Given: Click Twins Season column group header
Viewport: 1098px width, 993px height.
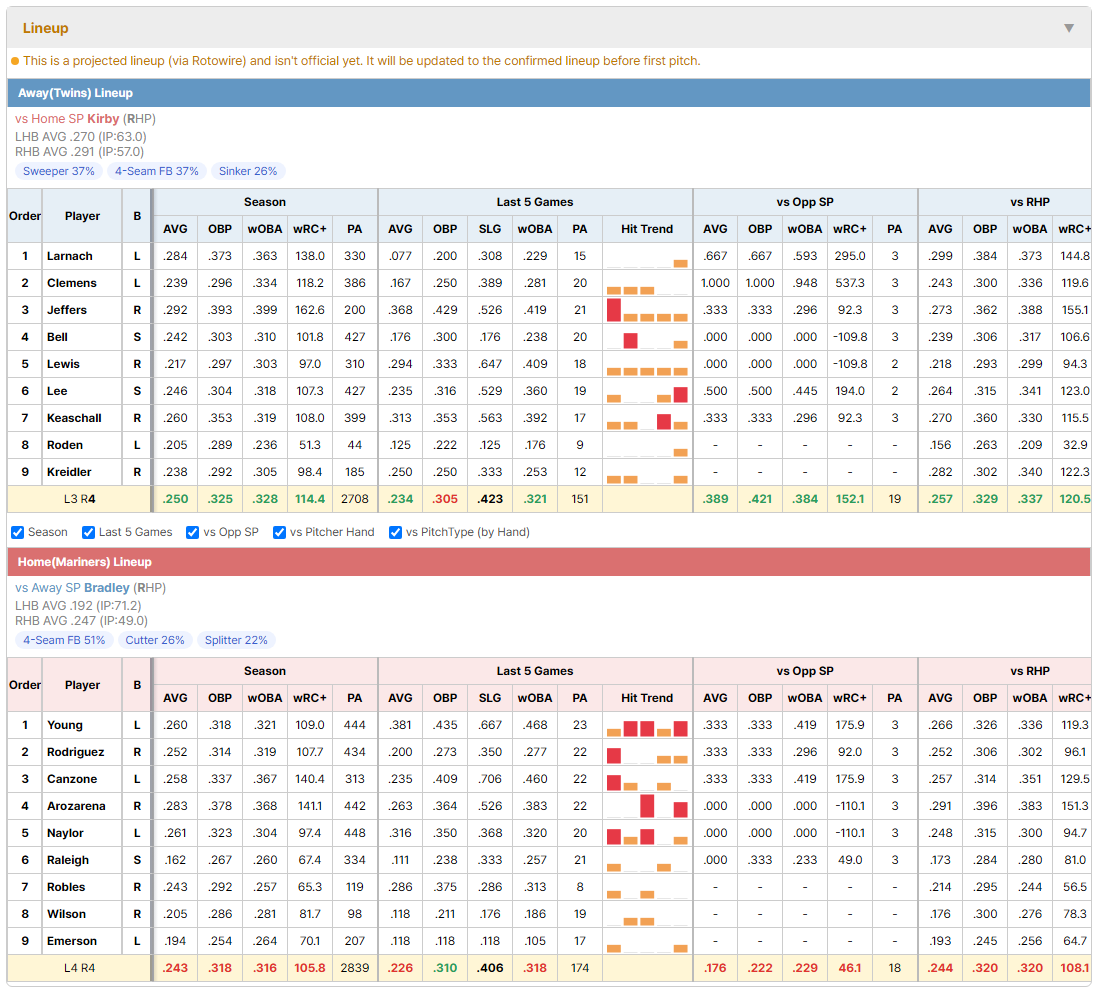Looking at the screenshot, I should click(265, 202).
